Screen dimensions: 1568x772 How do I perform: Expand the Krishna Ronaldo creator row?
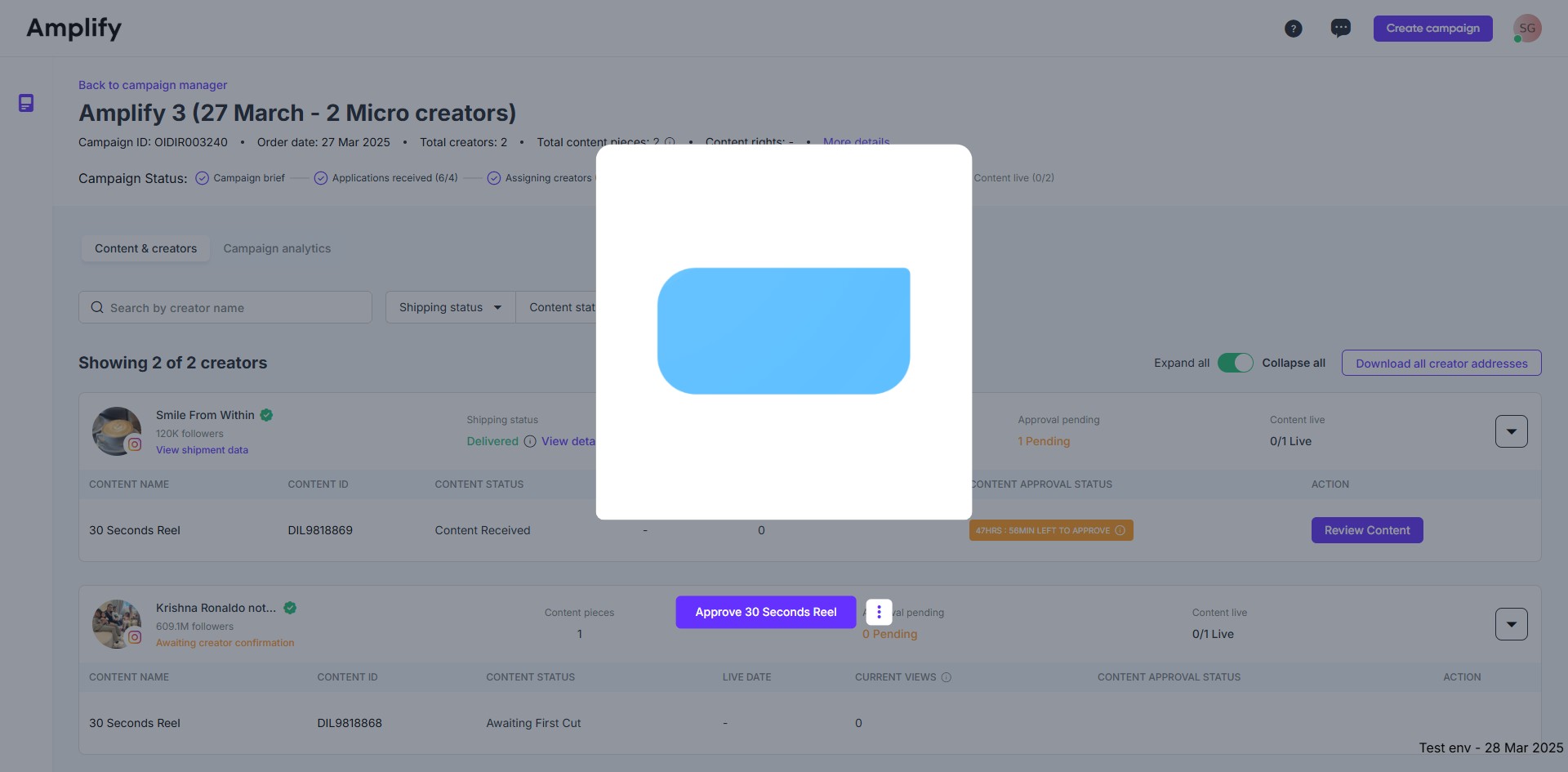pyautogui.click(x=1511, y=623)
